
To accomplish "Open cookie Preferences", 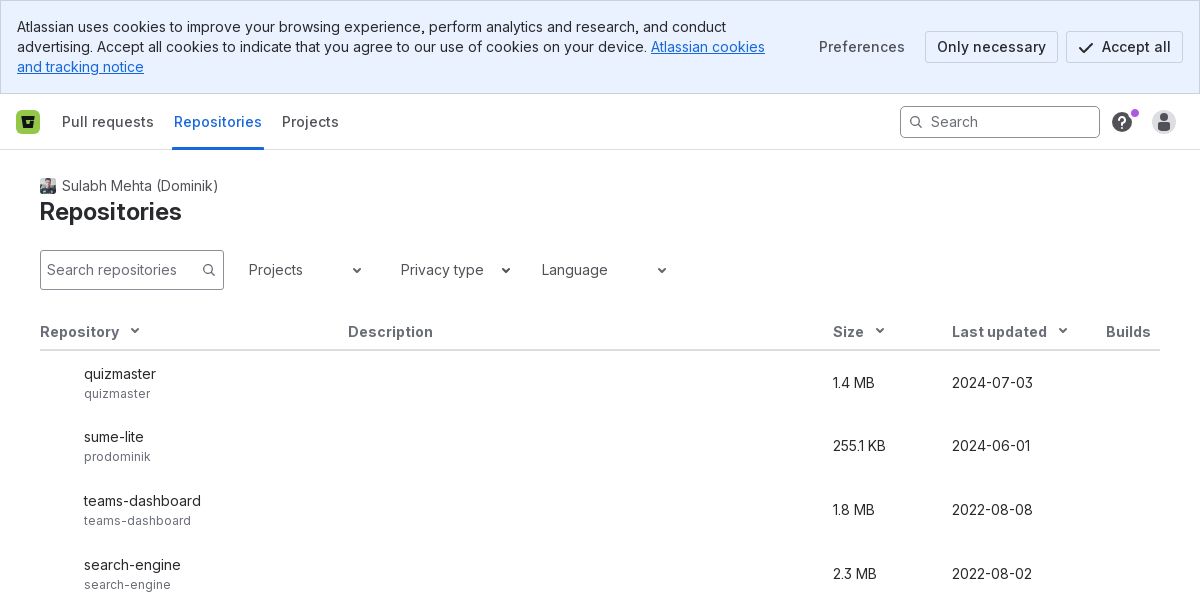I will [862, 47].
